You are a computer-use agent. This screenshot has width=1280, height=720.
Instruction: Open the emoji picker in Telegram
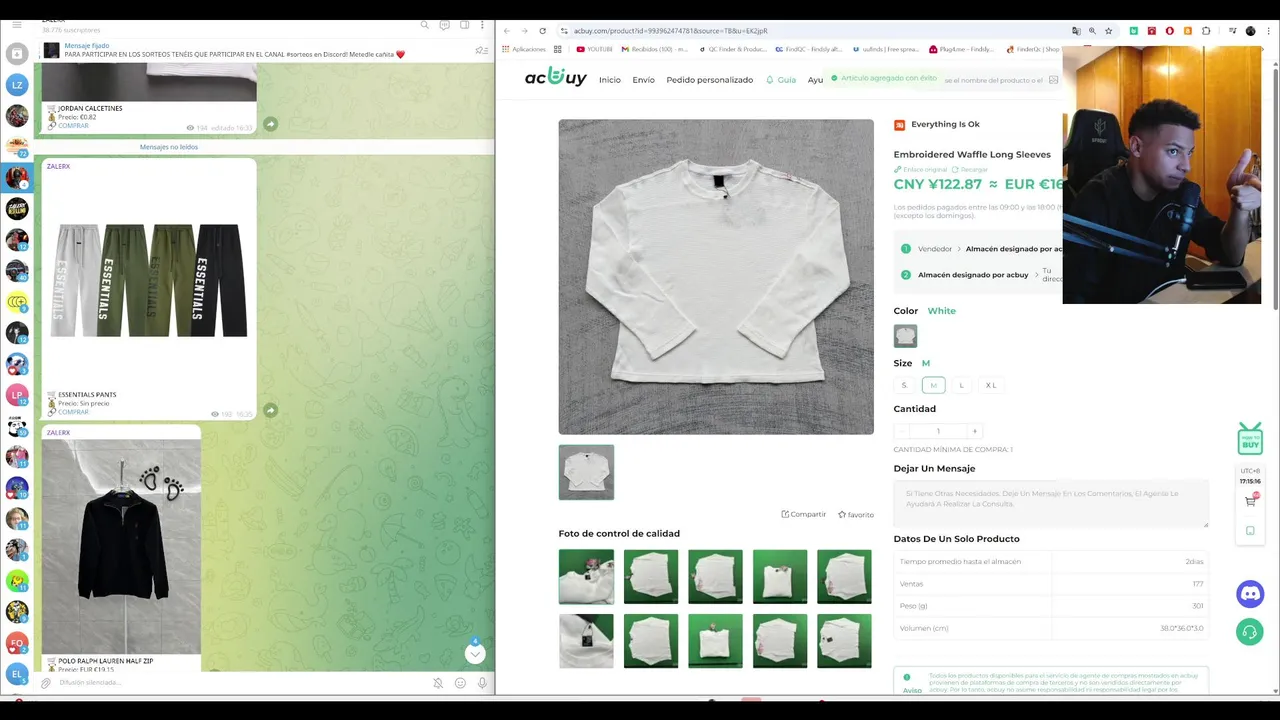pos(460,683)
